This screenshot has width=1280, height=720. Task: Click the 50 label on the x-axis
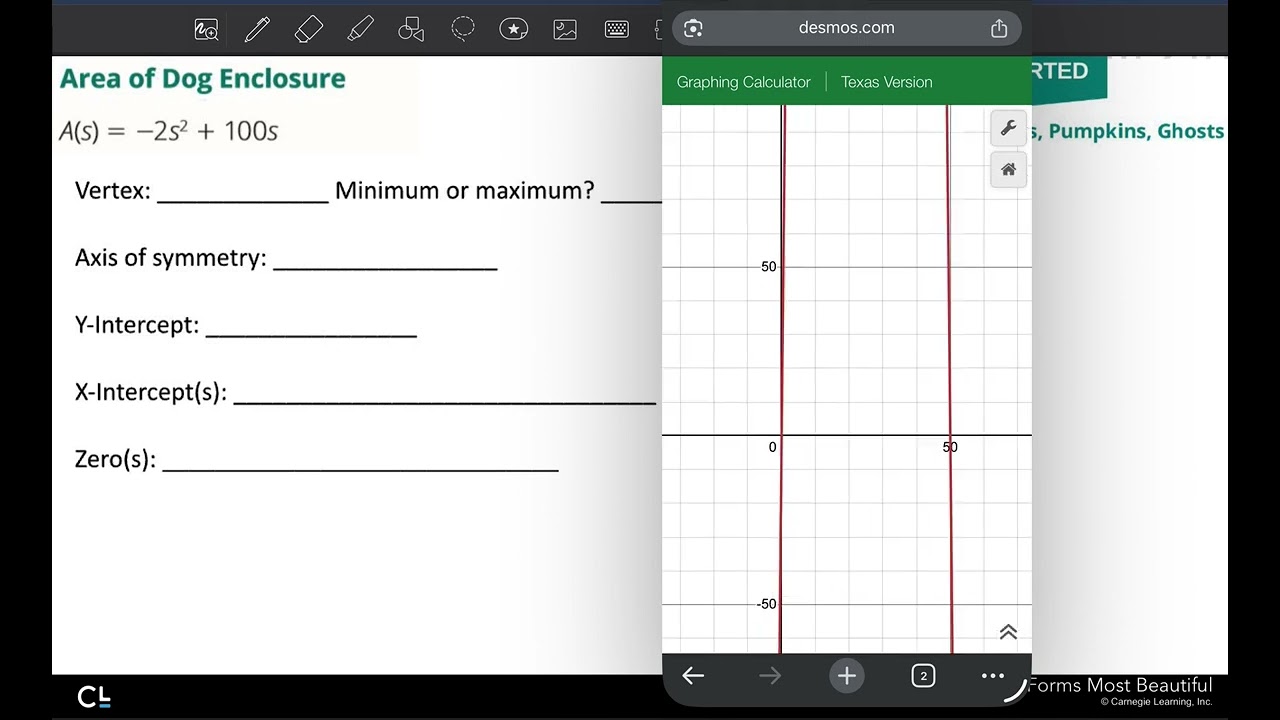point(950,447)
